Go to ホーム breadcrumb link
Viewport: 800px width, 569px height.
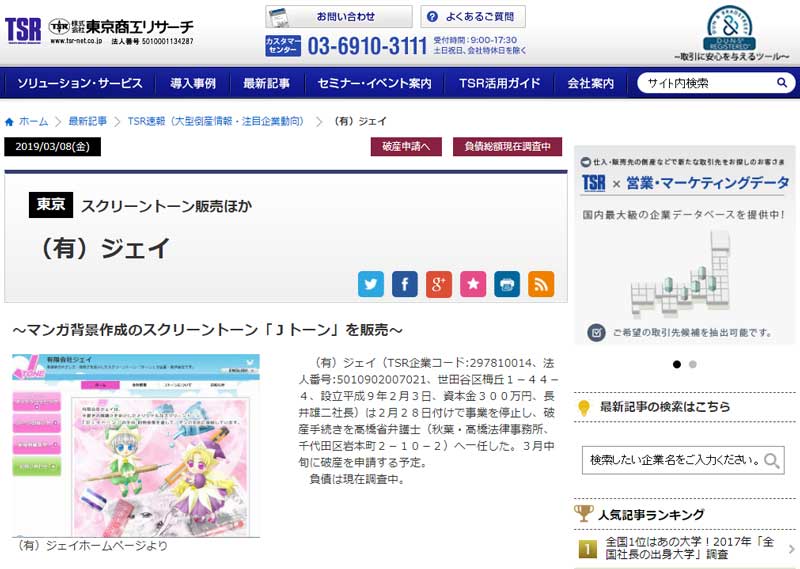(x=32, y=121)
